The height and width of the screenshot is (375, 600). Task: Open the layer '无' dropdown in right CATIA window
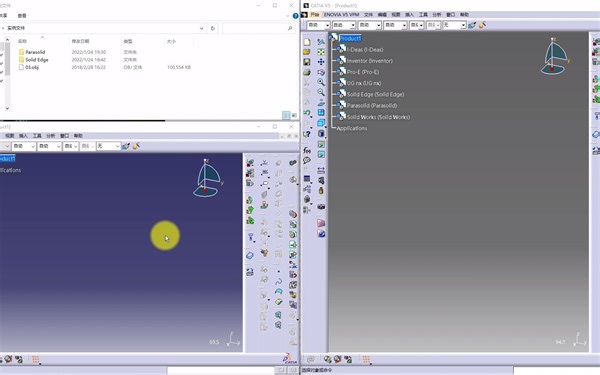coord(454,25)
